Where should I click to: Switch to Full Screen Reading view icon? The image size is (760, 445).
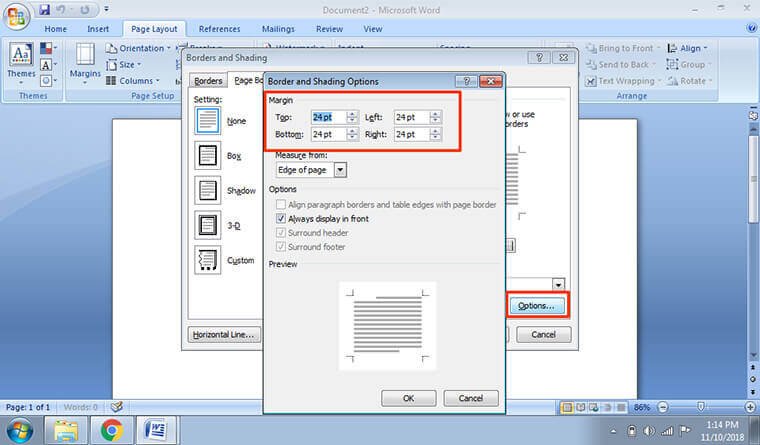coord(580,407)
